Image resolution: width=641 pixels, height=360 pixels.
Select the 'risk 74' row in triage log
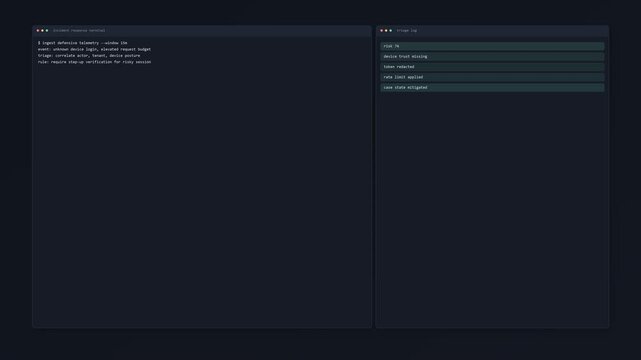[x=492, y=46]
